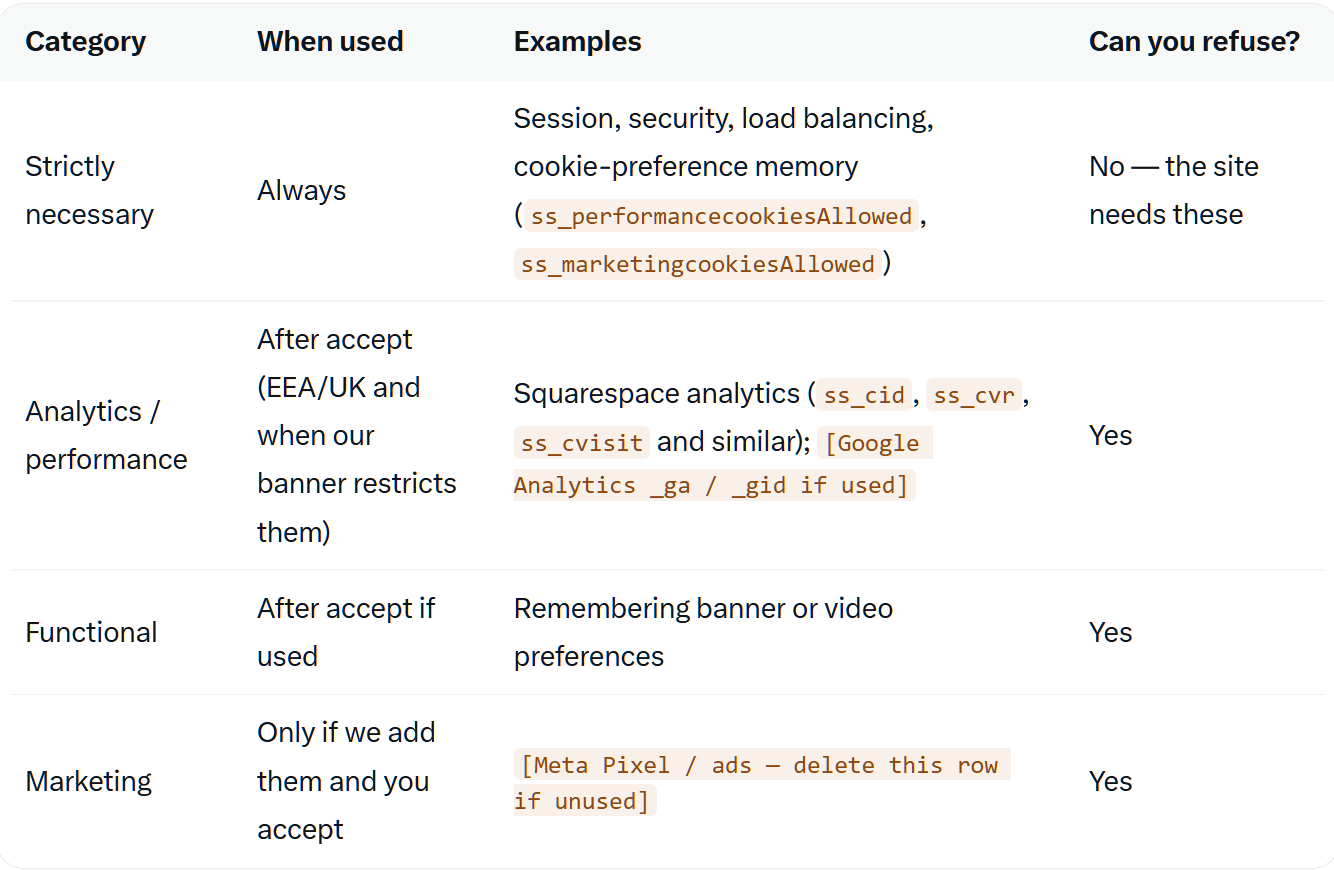Click the Strictly necessary category cell
The width and height of the screenshot is (1334, 870).
pyautogui.click(x=89, y=190)
